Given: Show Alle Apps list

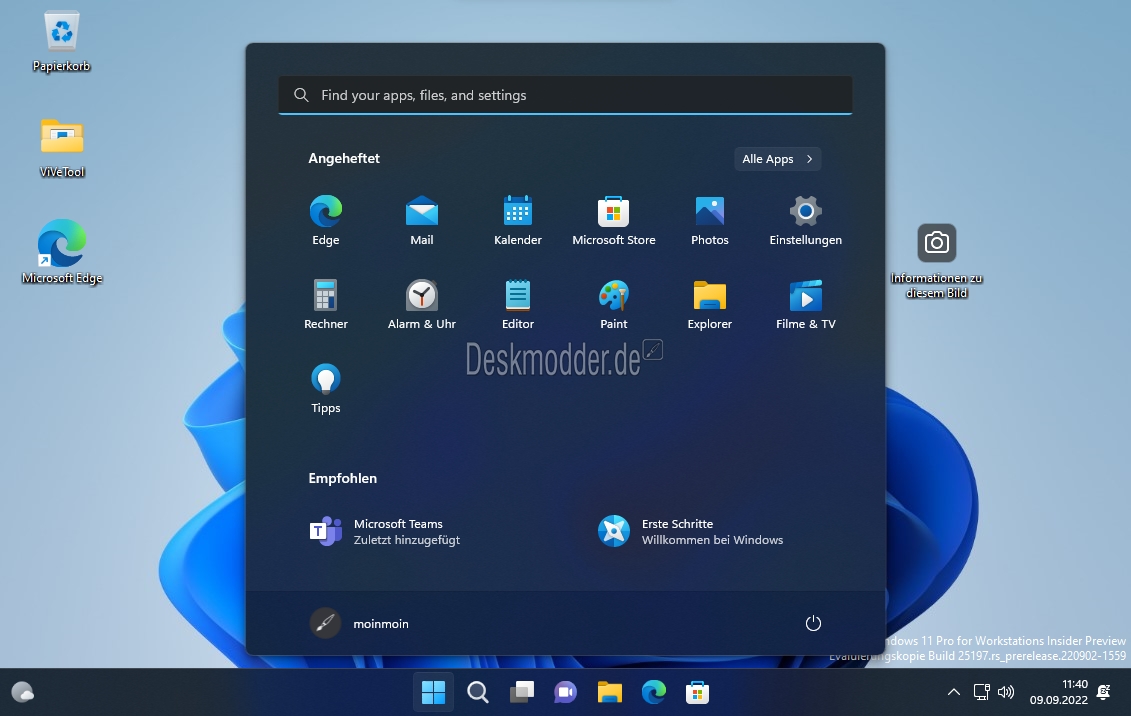Looking at the screenshot, I should tap(777, 159).
